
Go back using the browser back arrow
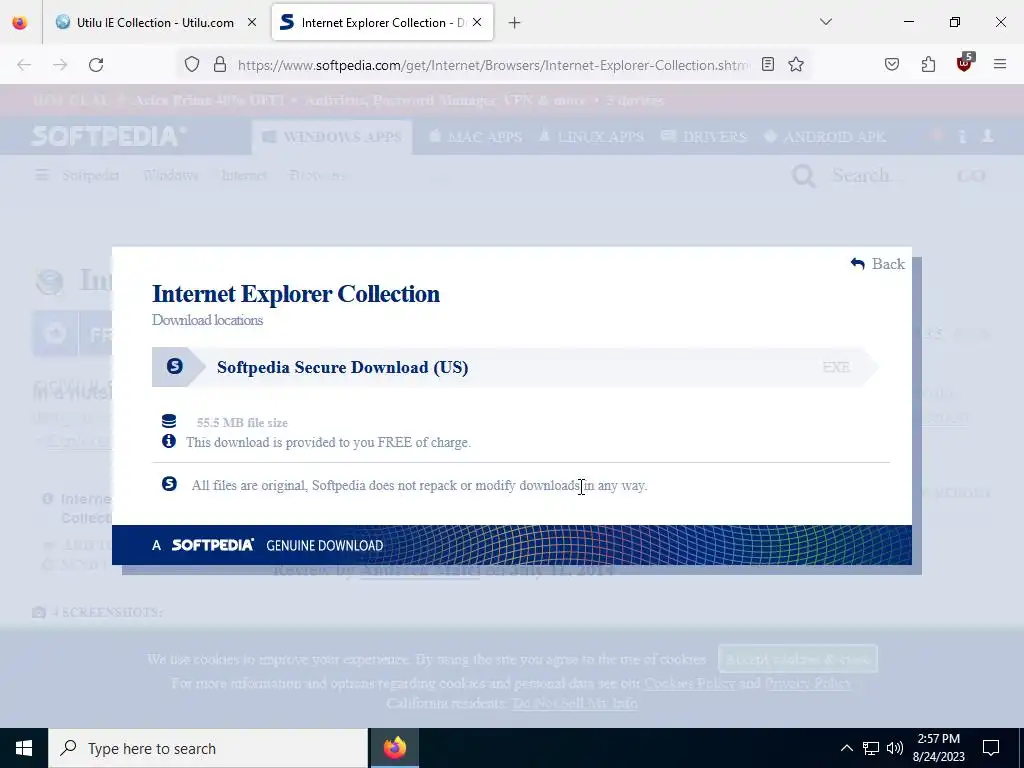tap(24, 65)
